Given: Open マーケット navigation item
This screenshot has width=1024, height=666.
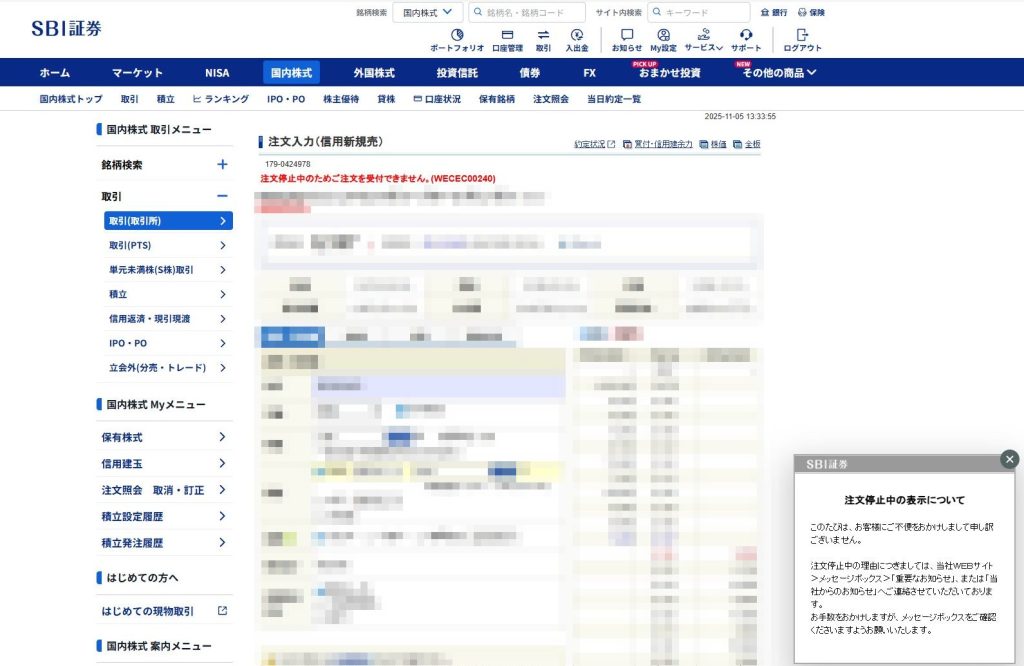Looking at the screenshot, I should click(x=137, y=73).
